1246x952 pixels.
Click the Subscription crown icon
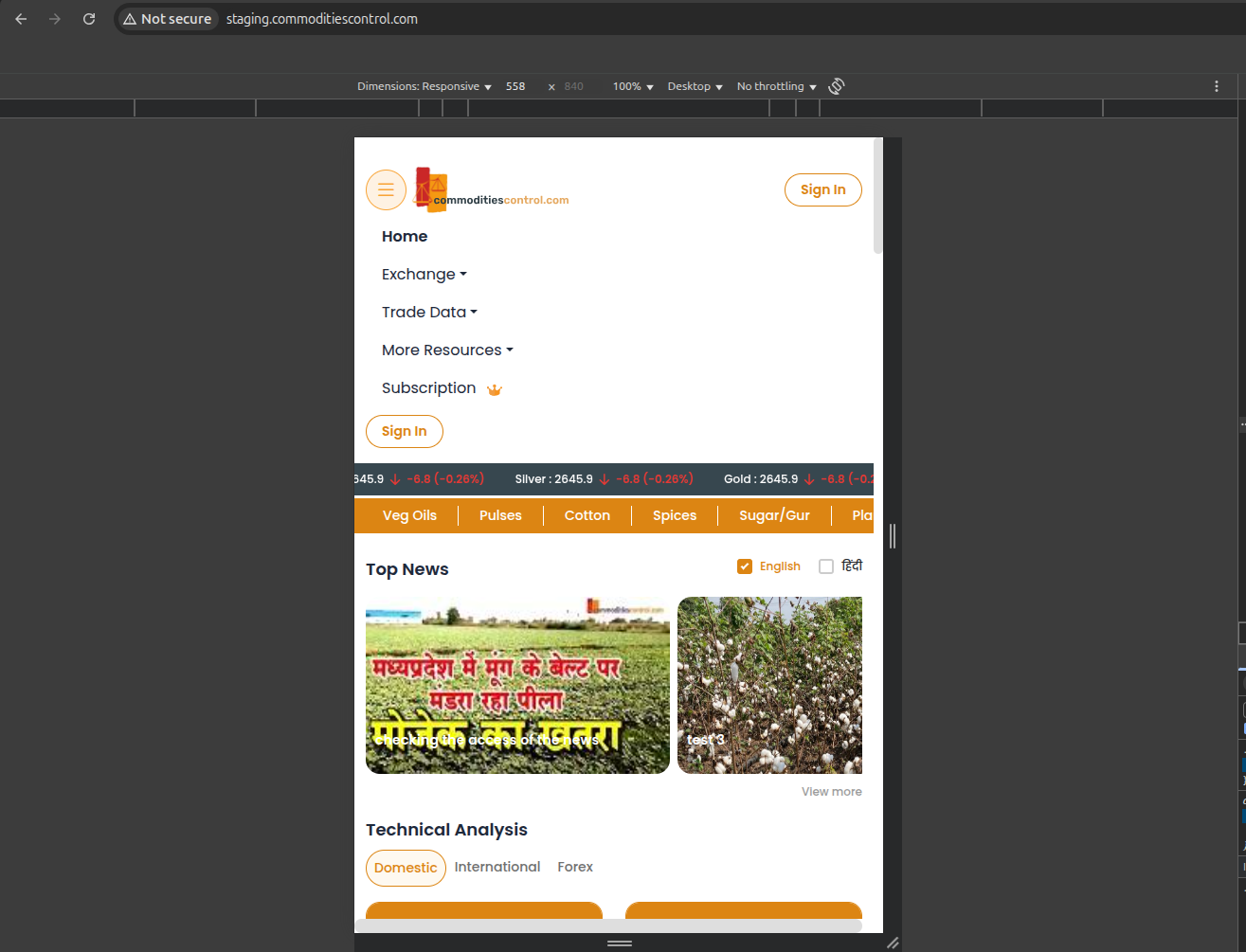(x=494, y=389)
